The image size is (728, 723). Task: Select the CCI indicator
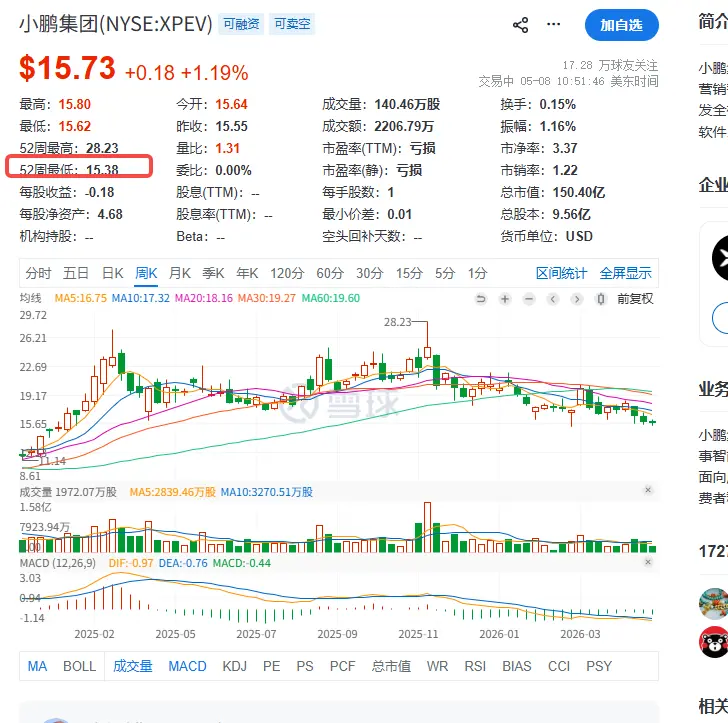(559, 666)
